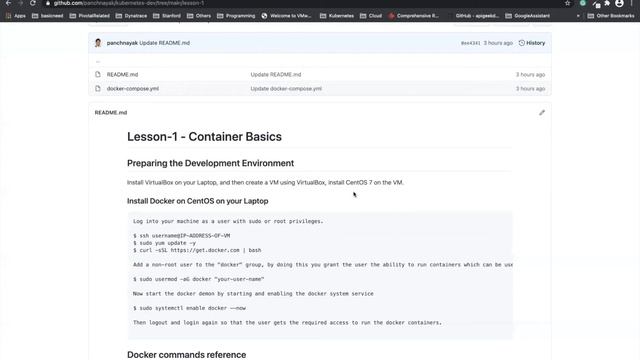
Task: Click the README.md panel header label
Action: pyautogui.click(x=111, y=113)
